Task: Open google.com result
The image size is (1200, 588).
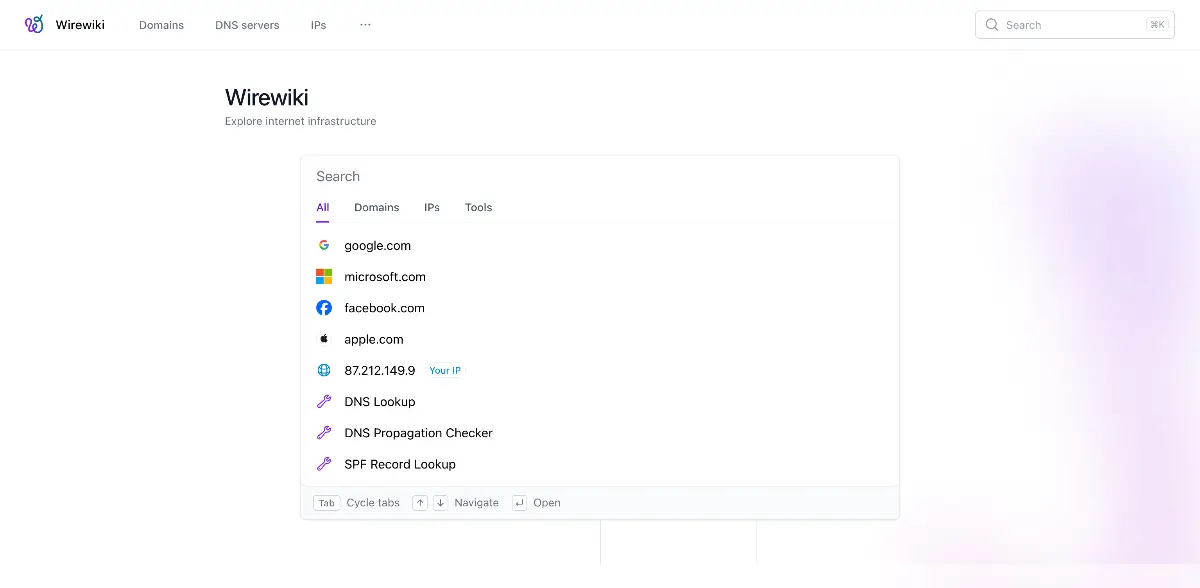Action: pos(600,245)
